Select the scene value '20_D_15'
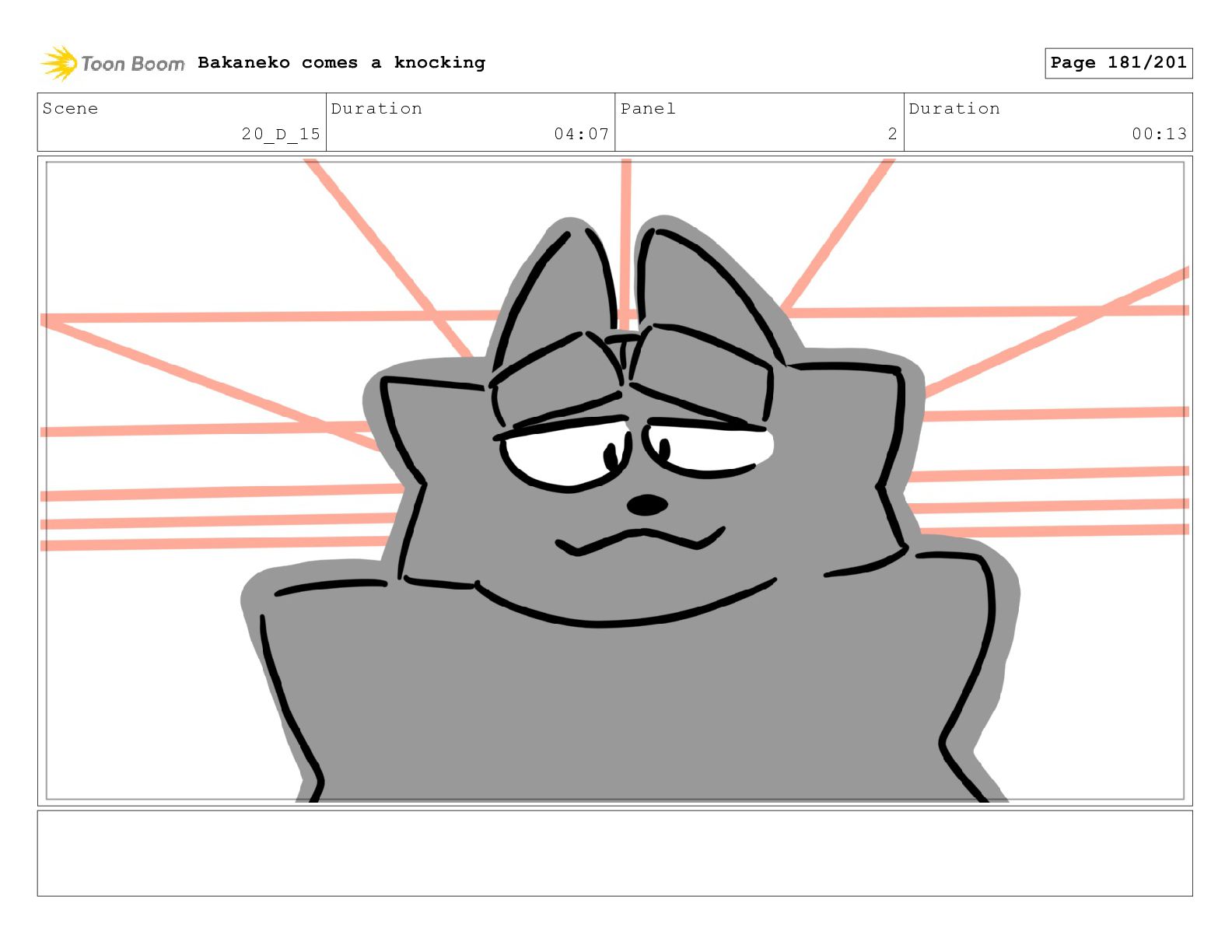This screenshot has width=1232, height=952. tap(281, 134)
